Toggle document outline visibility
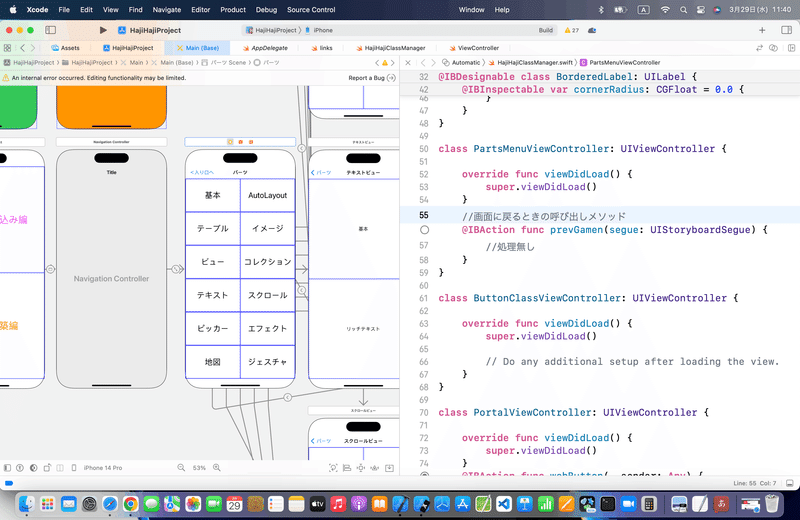This screenshot has width=800, height=520. [7, 467]
